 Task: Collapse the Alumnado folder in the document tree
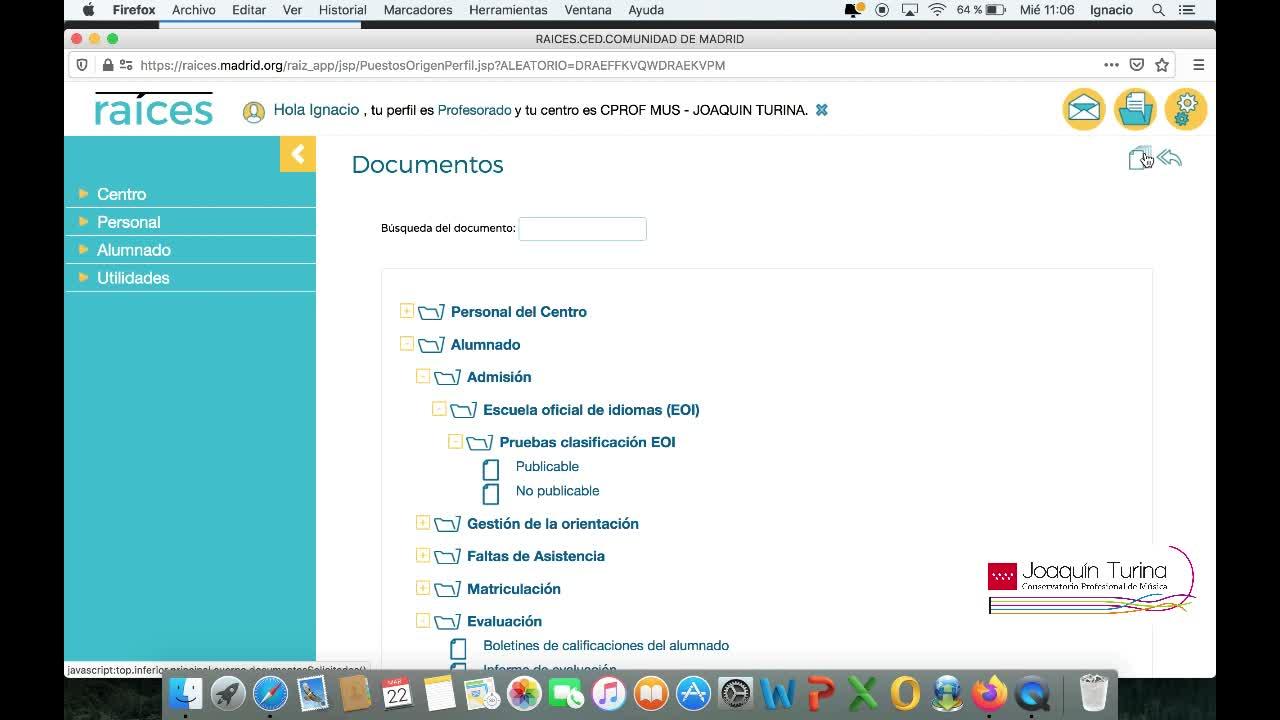(406, 343)
